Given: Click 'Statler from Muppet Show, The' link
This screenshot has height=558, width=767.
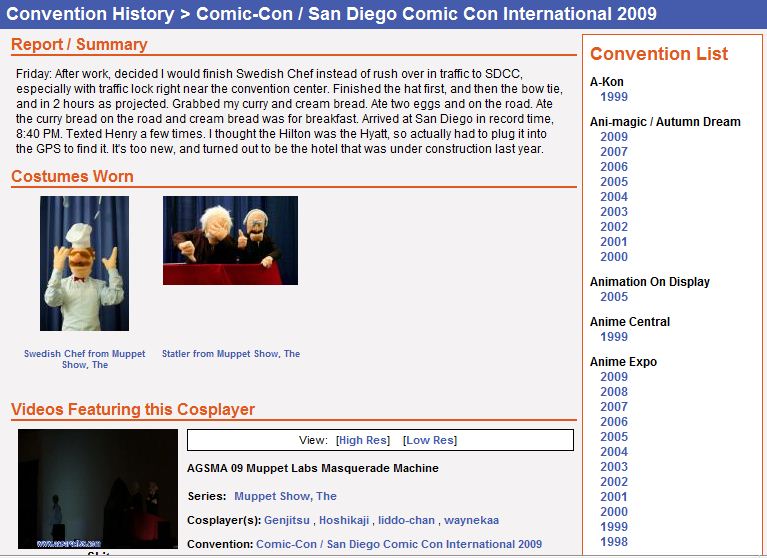Looking at the screenshot, I should click(x=231, y=354).
